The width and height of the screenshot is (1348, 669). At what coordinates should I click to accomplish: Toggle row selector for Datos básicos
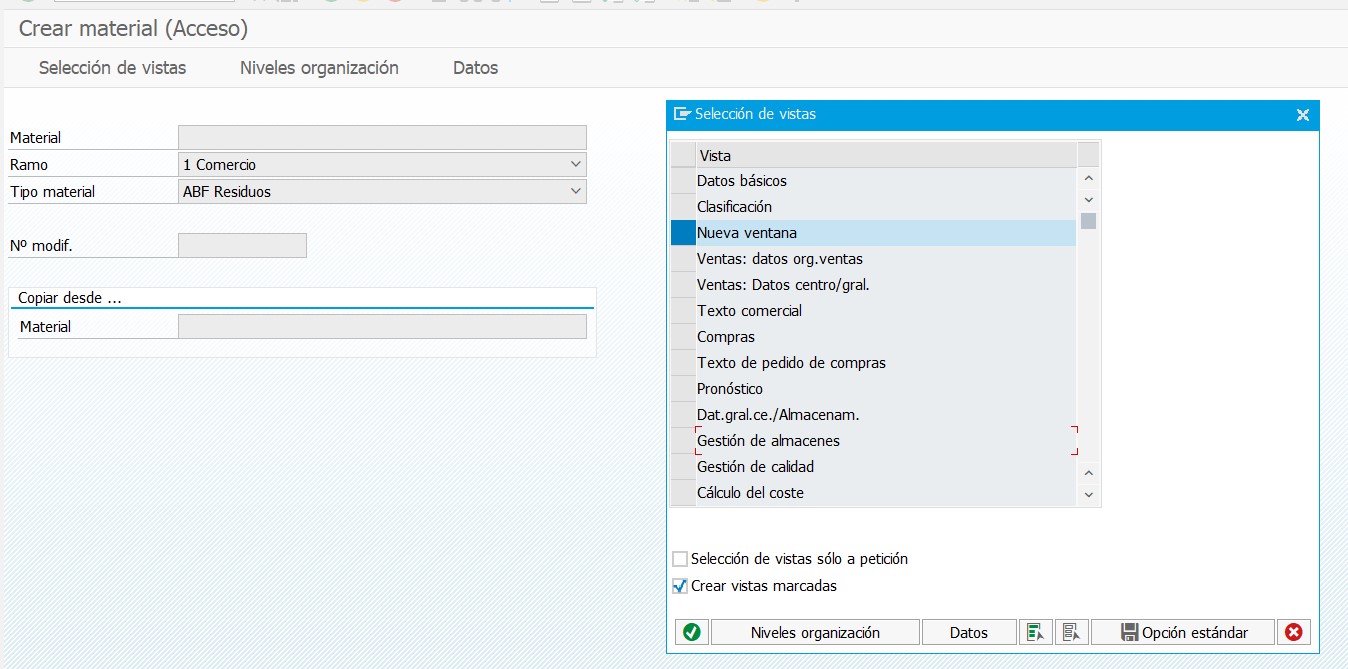point(682,181)
